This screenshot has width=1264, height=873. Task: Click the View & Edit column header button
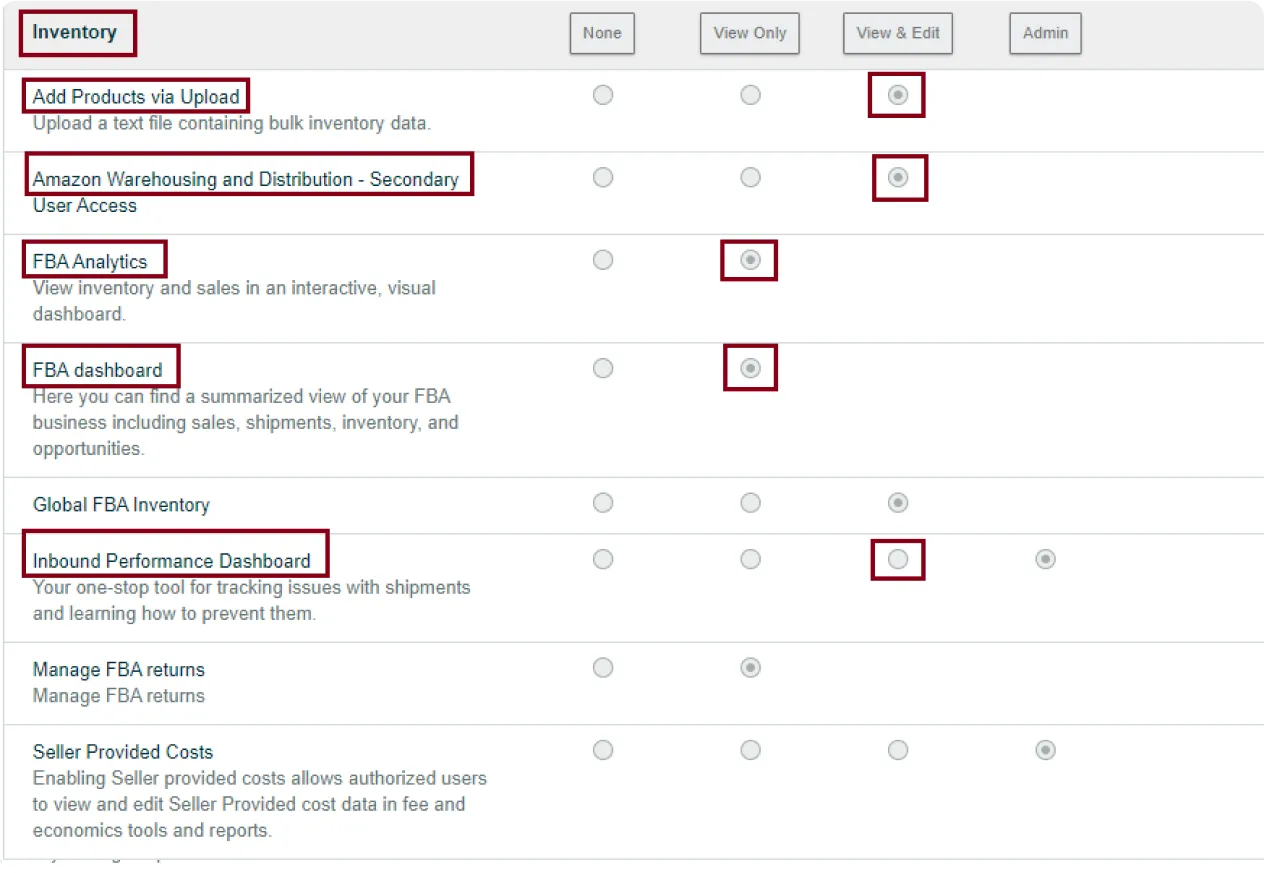coord(898,33)
